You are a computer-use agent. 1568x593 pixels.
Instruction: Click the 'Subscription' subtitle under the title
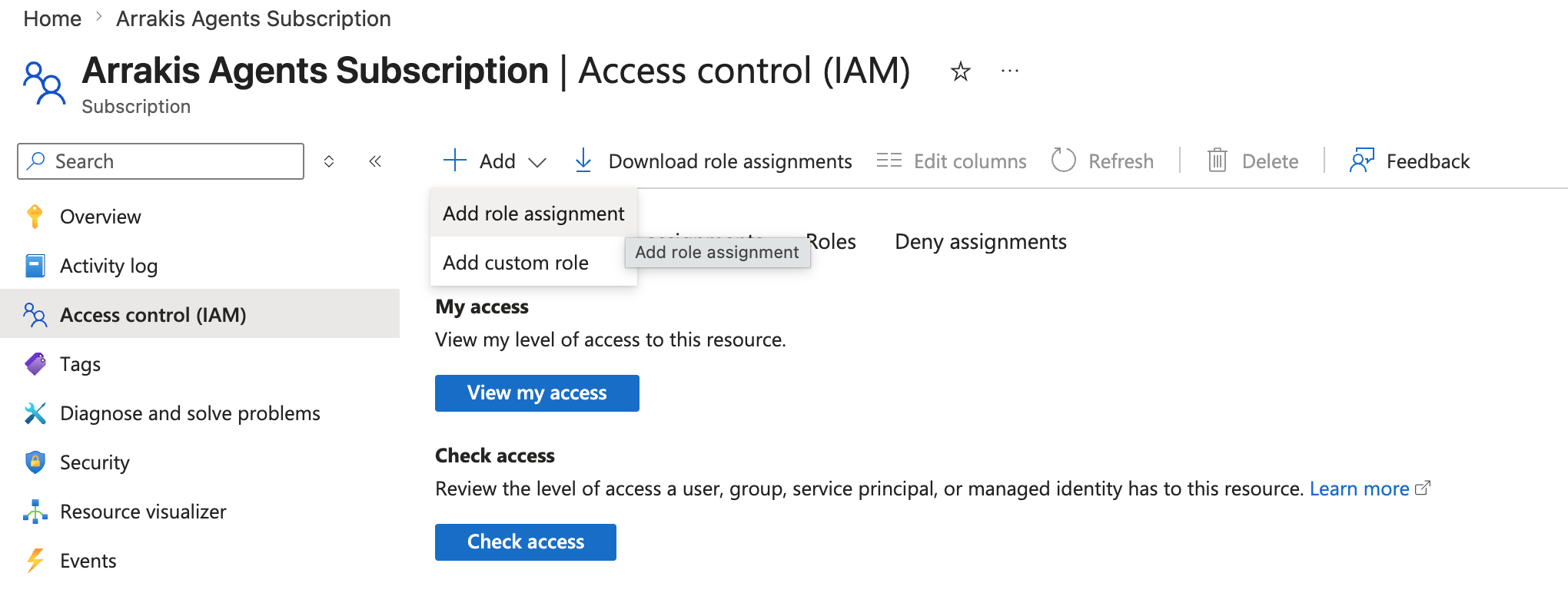pyautogui.click(x=136, y=107)
